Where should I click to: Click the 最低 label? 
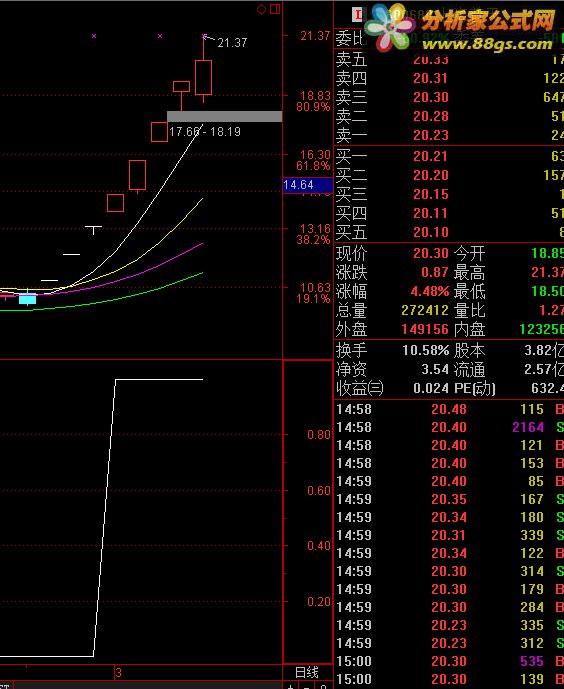point(470,291)
